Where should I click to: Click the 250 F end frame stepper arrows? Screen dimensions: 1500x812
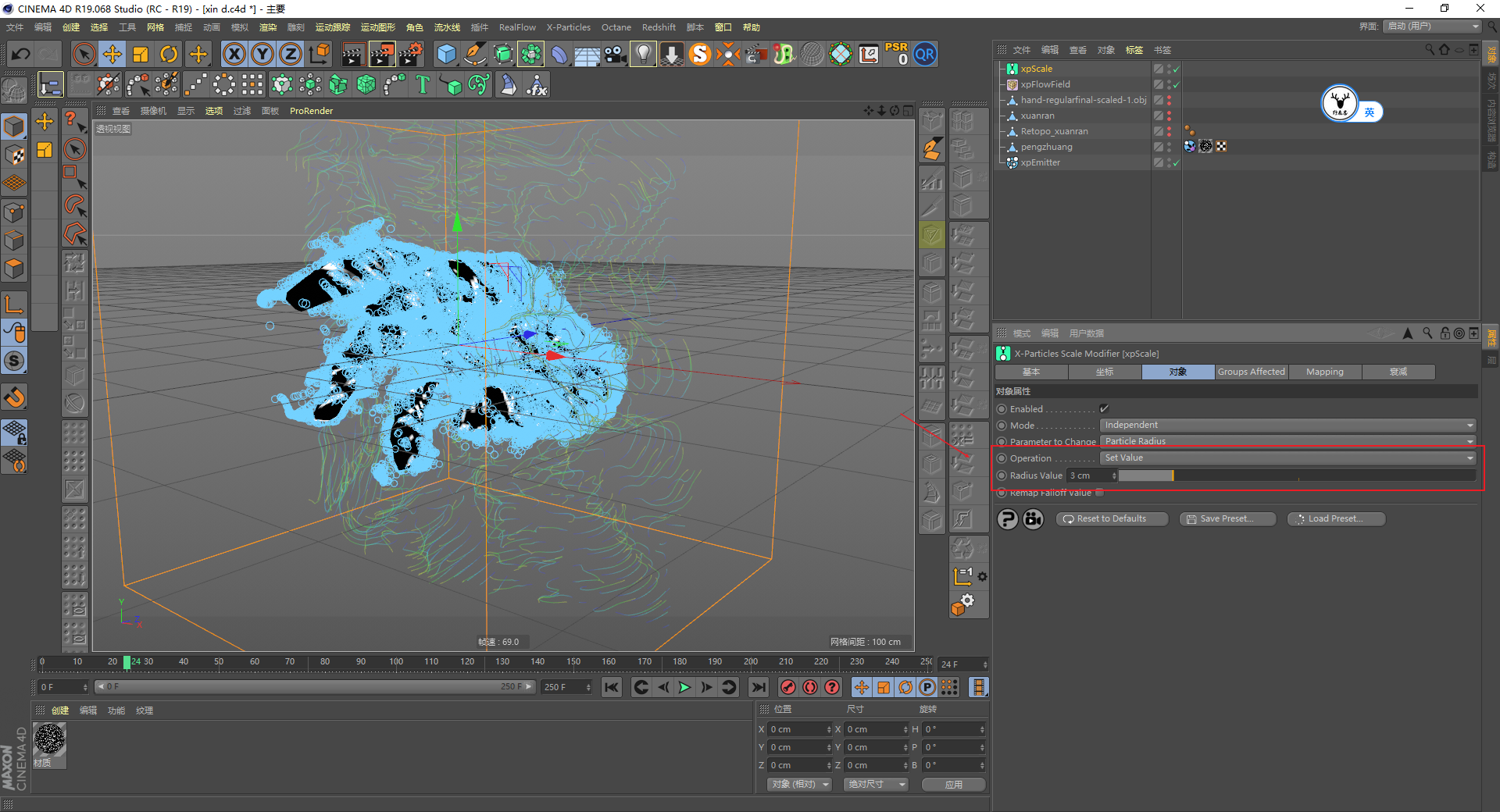click(588, 687)
